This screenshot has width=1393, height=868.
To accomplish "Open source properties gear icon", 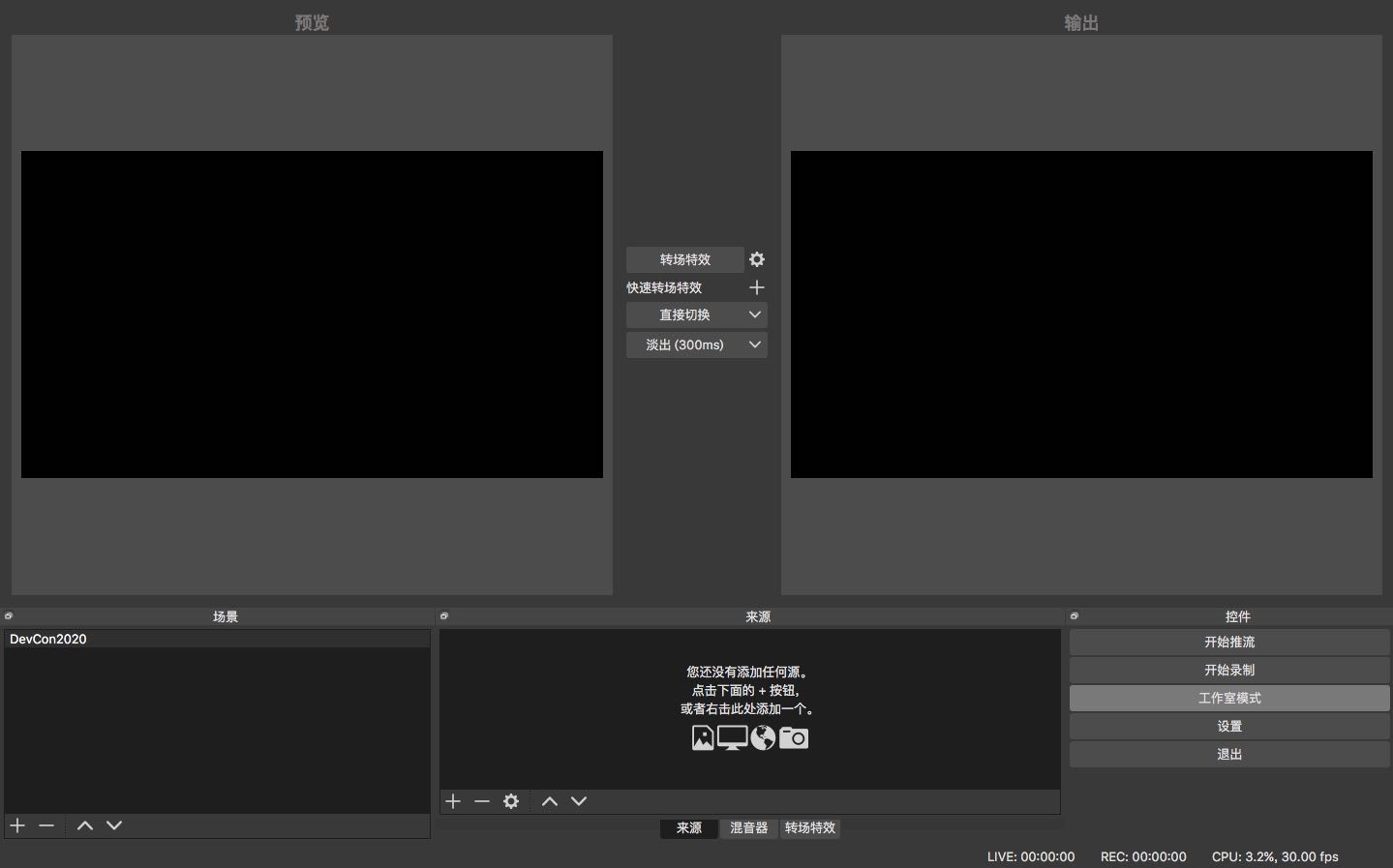I will (x=511, y=801).
